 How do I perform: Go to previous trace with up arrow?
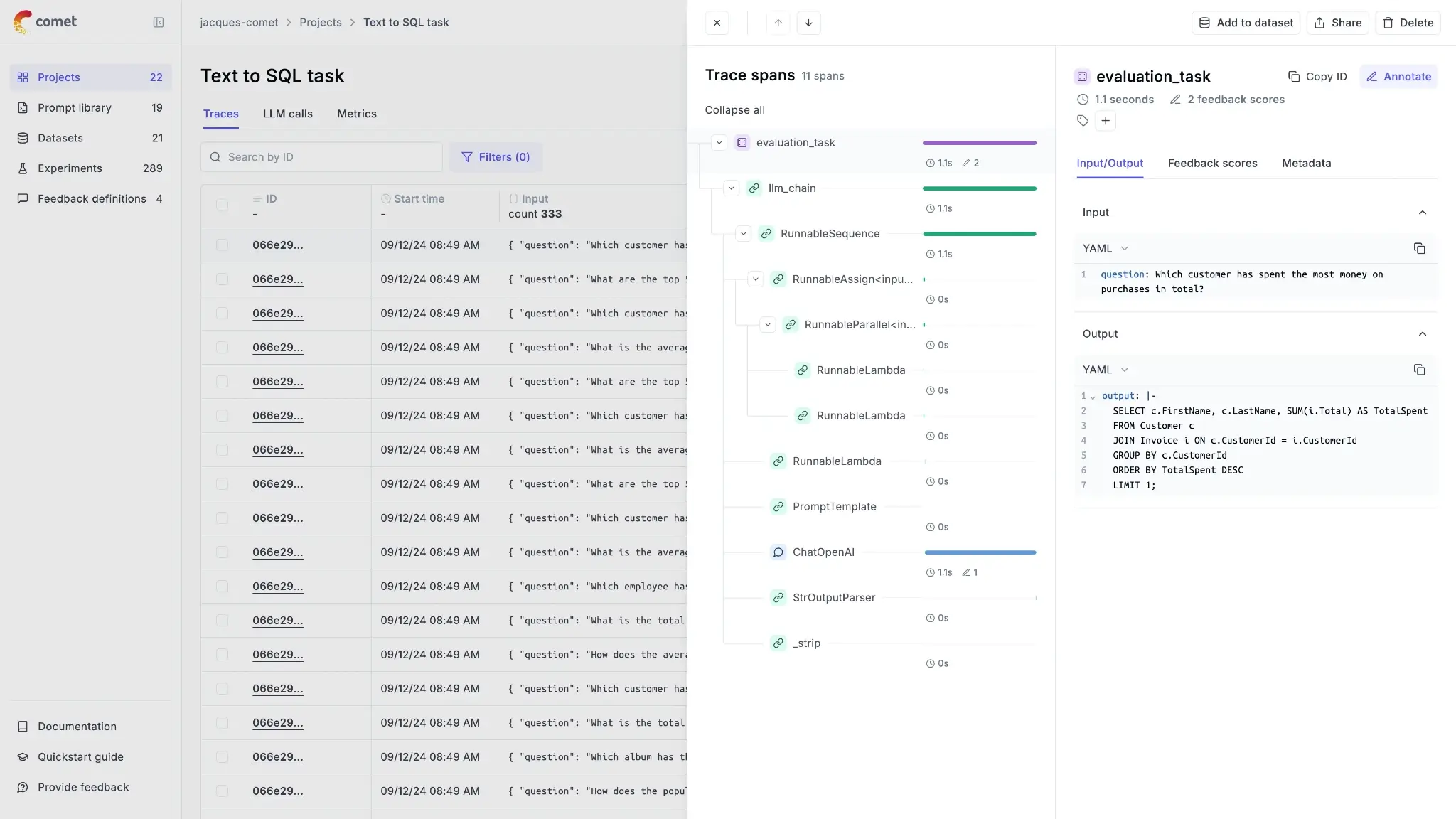click(x=778, y=23)
